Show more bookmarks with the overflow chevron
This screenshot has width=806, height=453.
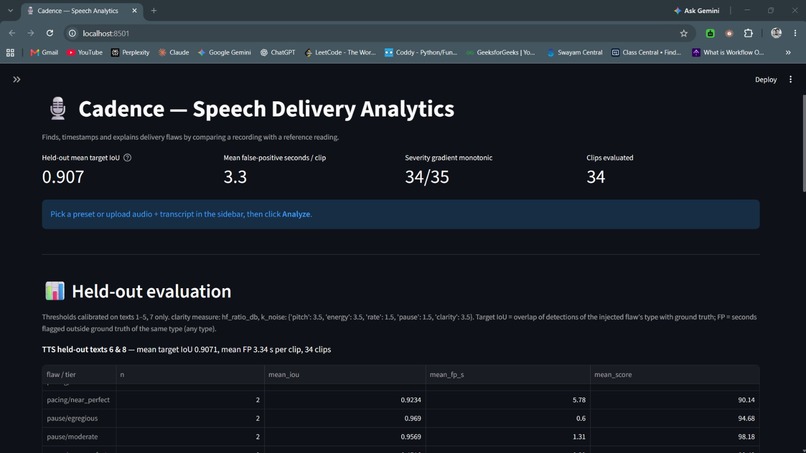788,52
